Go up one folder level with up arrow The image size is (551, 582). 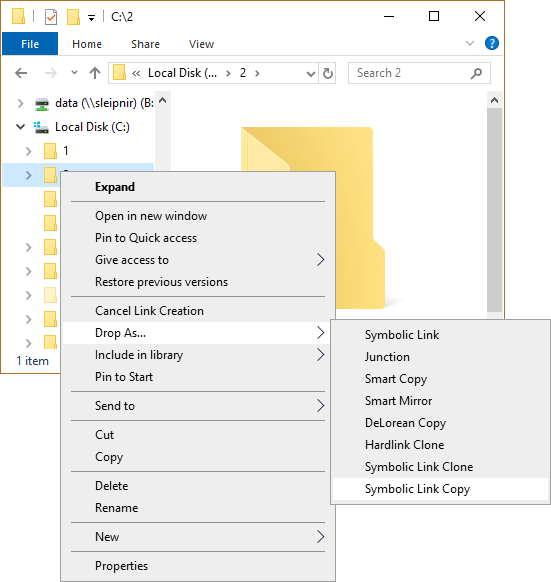(95, 73)
